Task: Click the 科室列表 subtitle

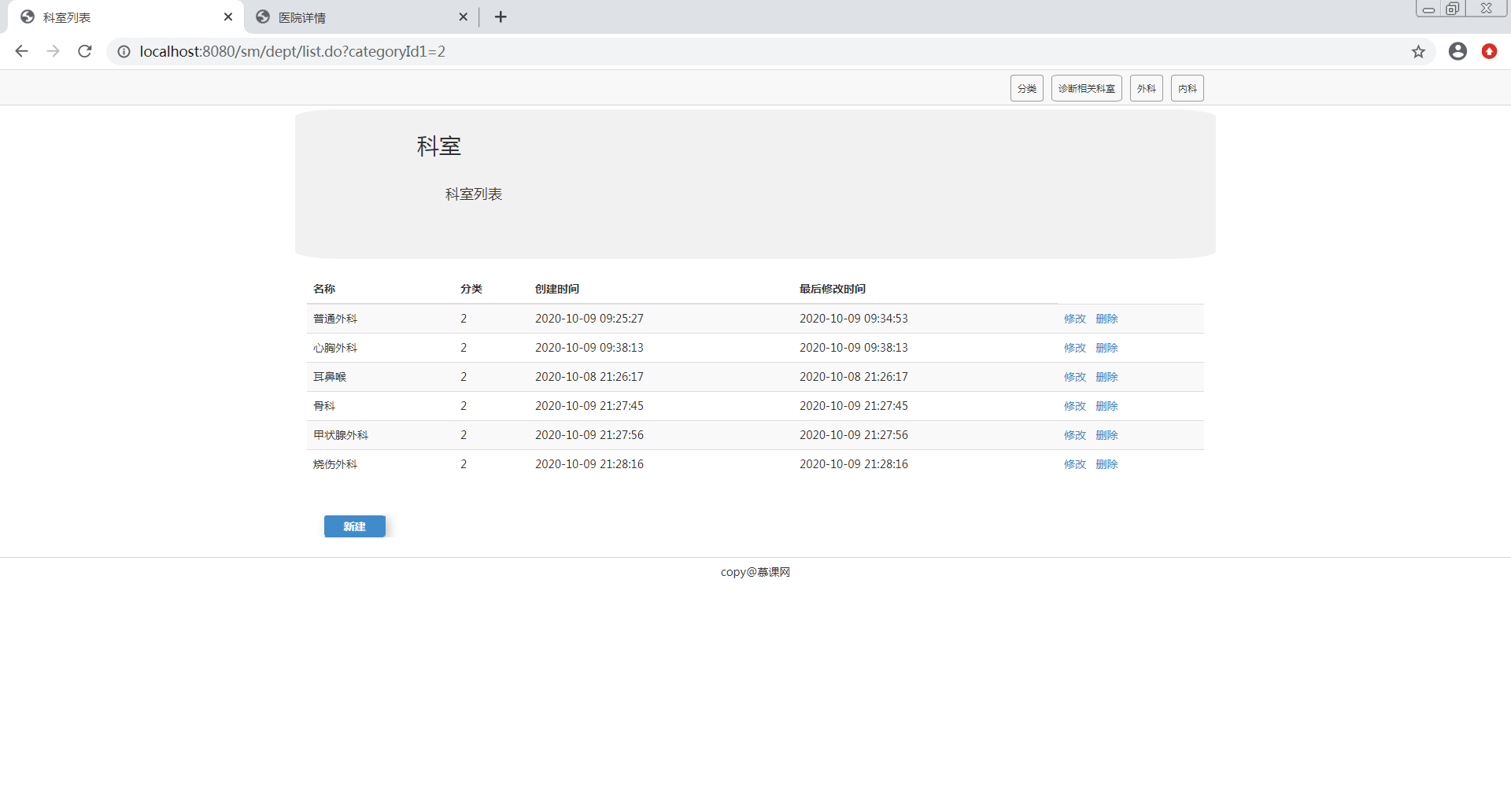Action: (x=474, y=194)
